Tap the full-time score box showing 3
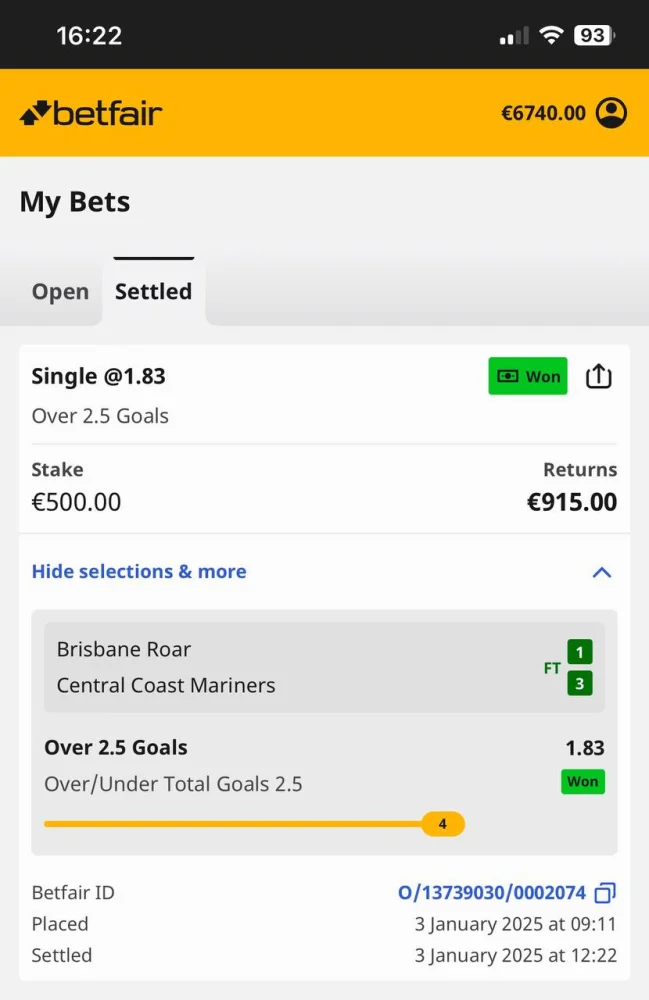 pos(580,684)
